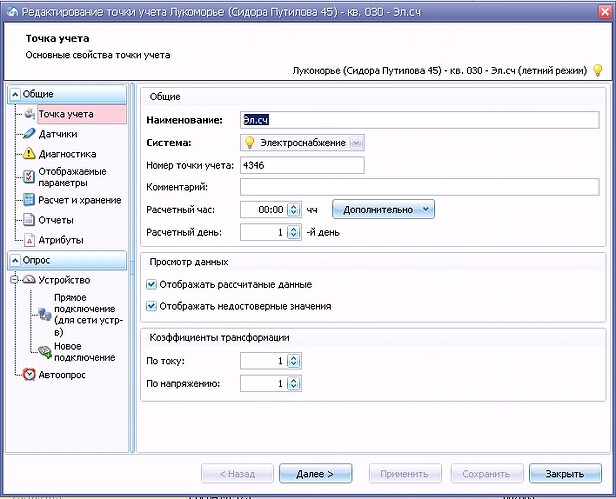Click the Устройство gauge icon
Image resolution: width=616 pixels, height=499 pixels.
point(29,280)
